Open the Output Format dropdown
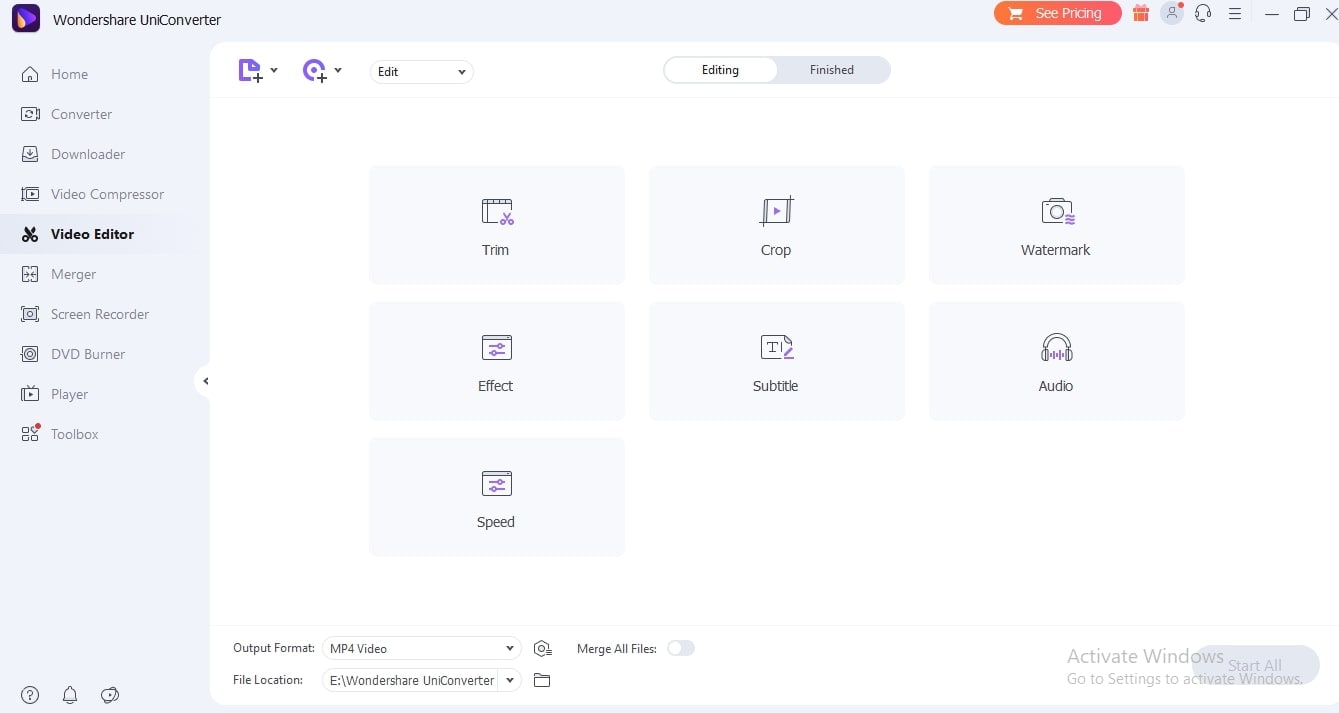1339x713 pixels. 421,648
